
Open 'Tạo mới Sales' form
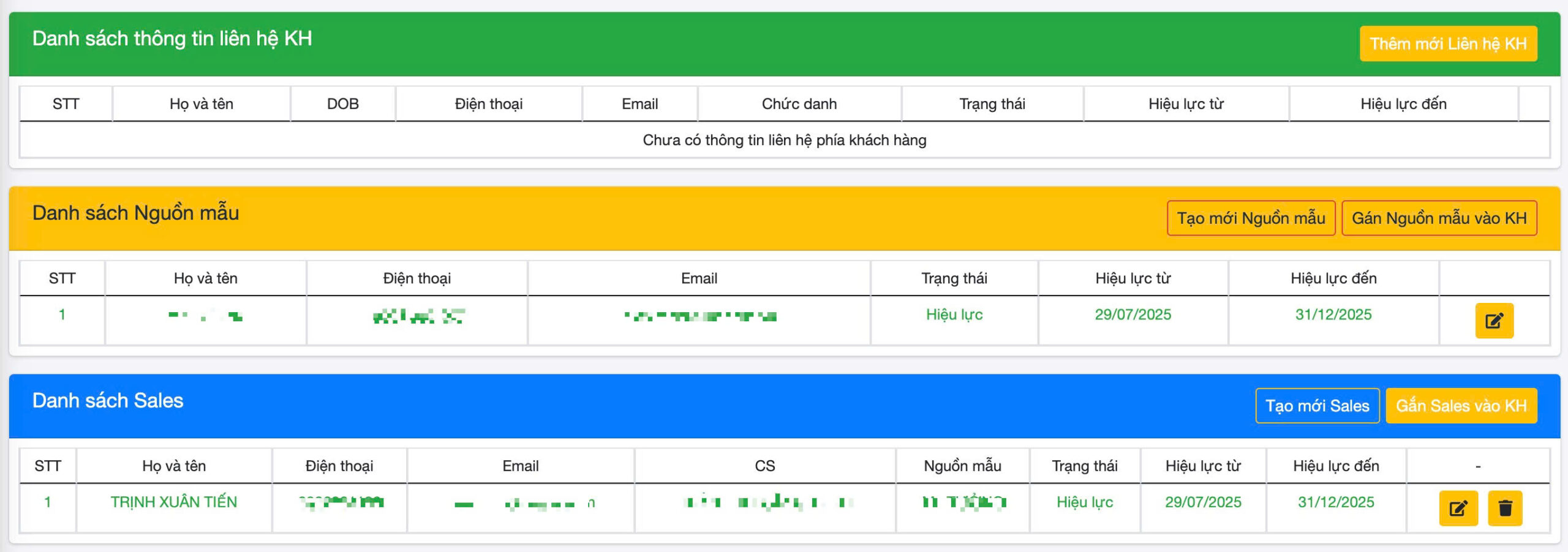[1317, 406]
